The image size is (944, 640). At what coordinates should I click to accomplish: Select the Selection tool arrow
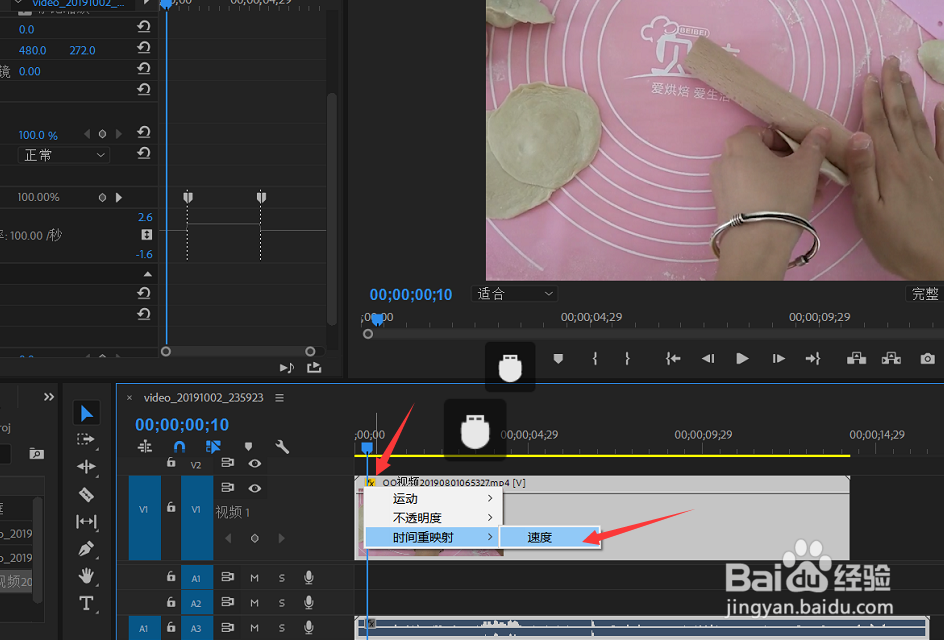pos(86,413)
